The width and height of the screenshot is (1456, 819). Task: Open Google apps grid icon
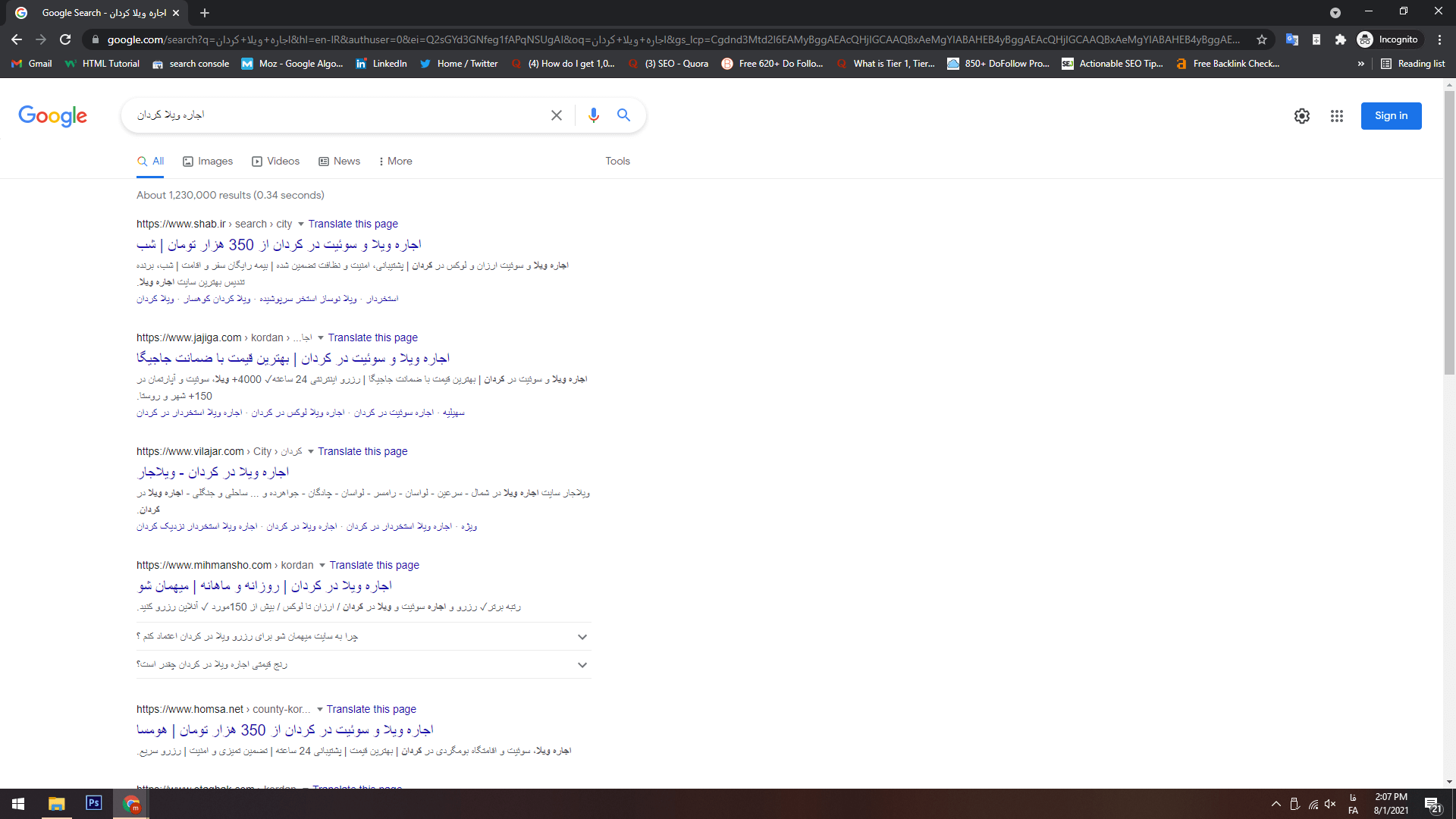(1337, 116)
